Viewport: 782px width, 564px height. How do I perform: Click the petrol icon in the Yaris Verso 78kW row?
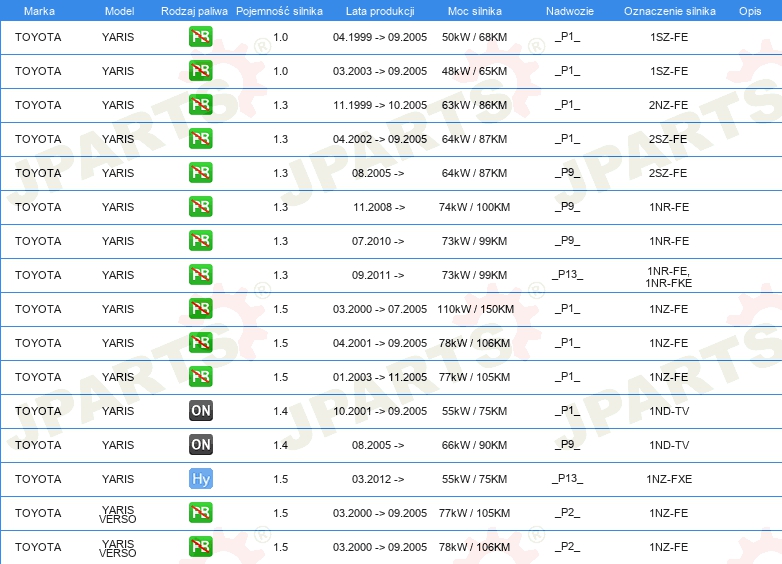tap(200, 547)
